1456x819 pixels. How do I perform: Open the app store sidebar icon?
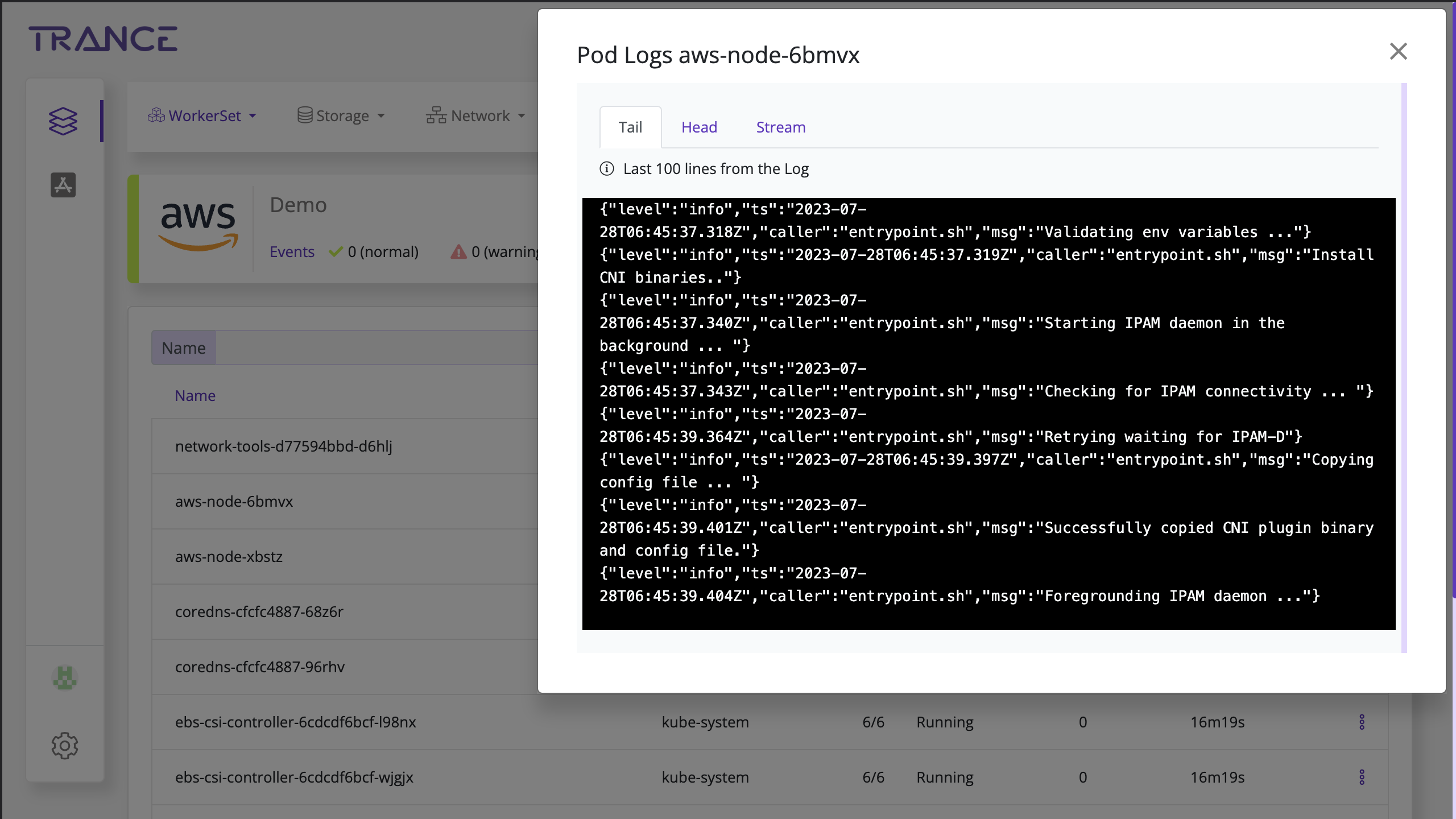point(63,185)
